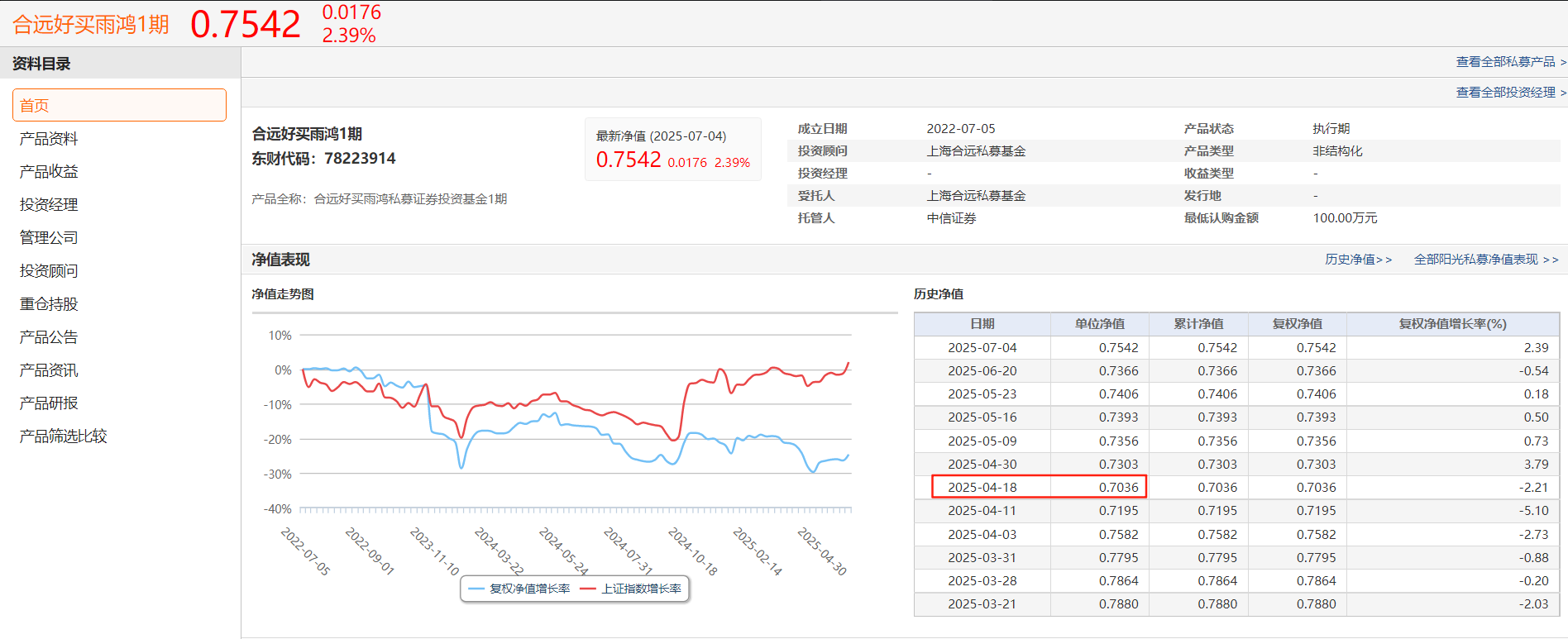The image size is (1568, 639).
Task: Click 上海合远私募基金 next to 受托人
Action: pyautogui.click(x=976, y=196)
